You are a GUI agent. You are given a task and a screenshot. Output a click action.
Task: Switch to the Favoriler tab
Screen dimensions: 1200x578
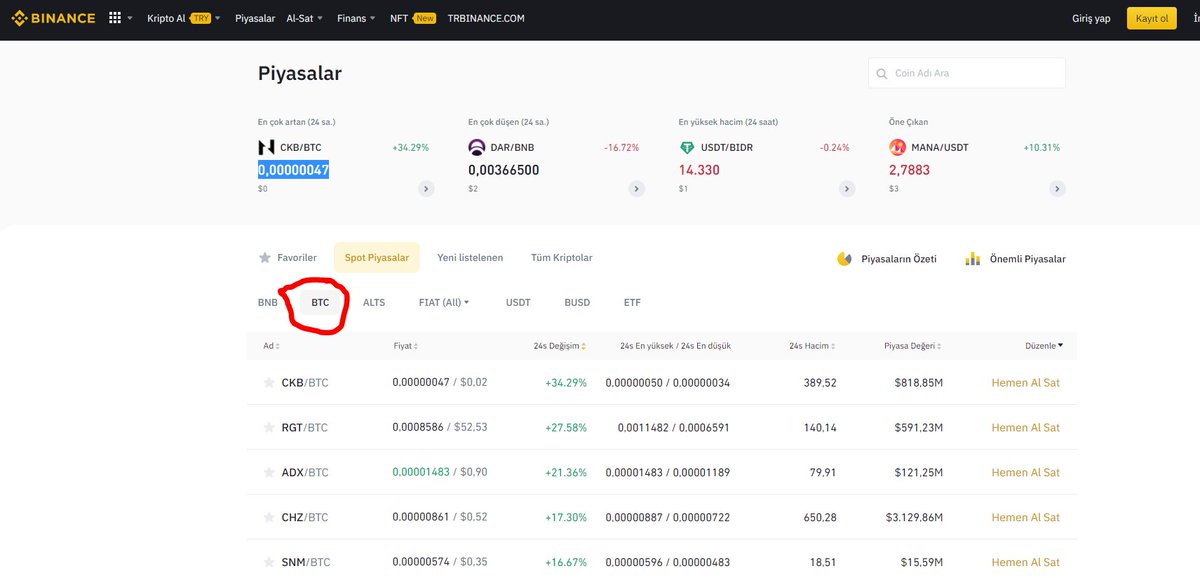point(288,258)
